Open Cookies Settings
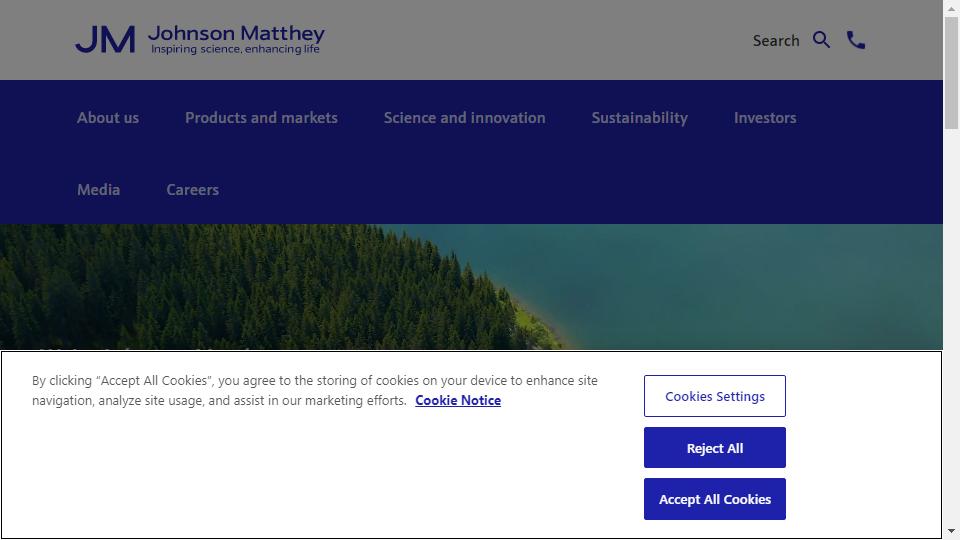The width and height of the screenshot is (960, 540). 714,396
